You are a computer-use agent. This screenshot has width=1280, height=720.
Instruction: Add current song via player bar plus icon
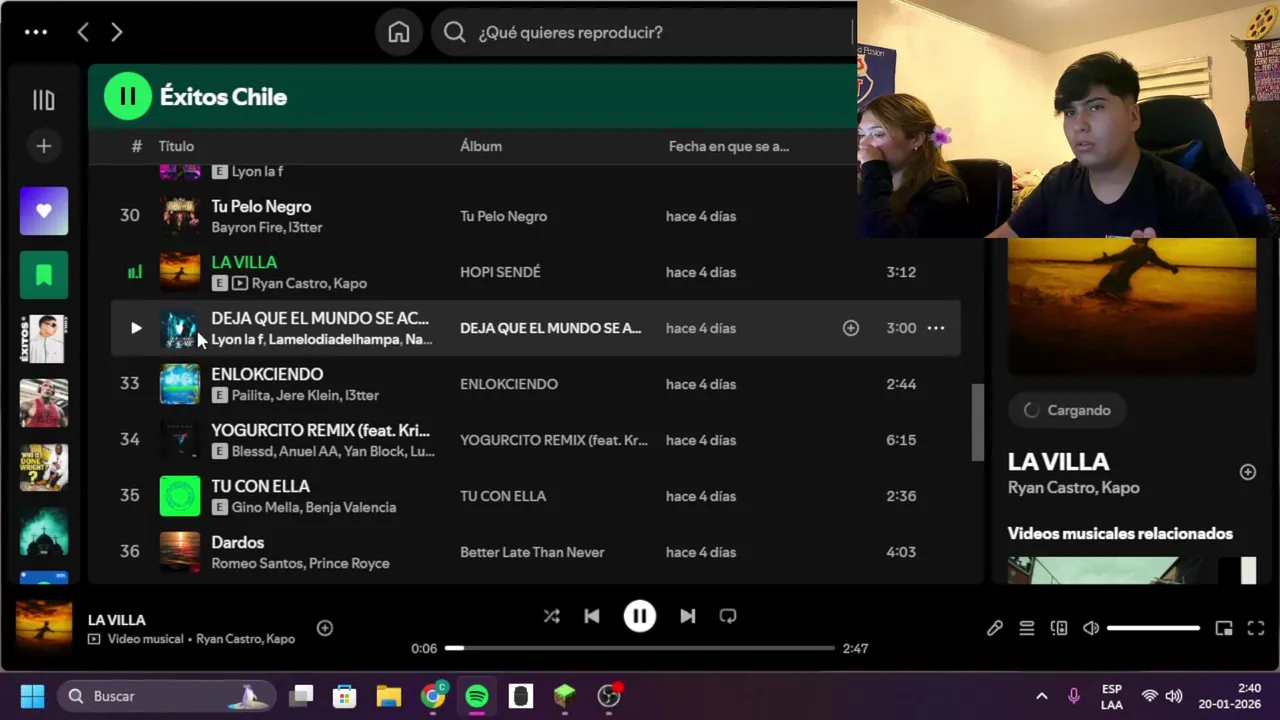point(325,628)
